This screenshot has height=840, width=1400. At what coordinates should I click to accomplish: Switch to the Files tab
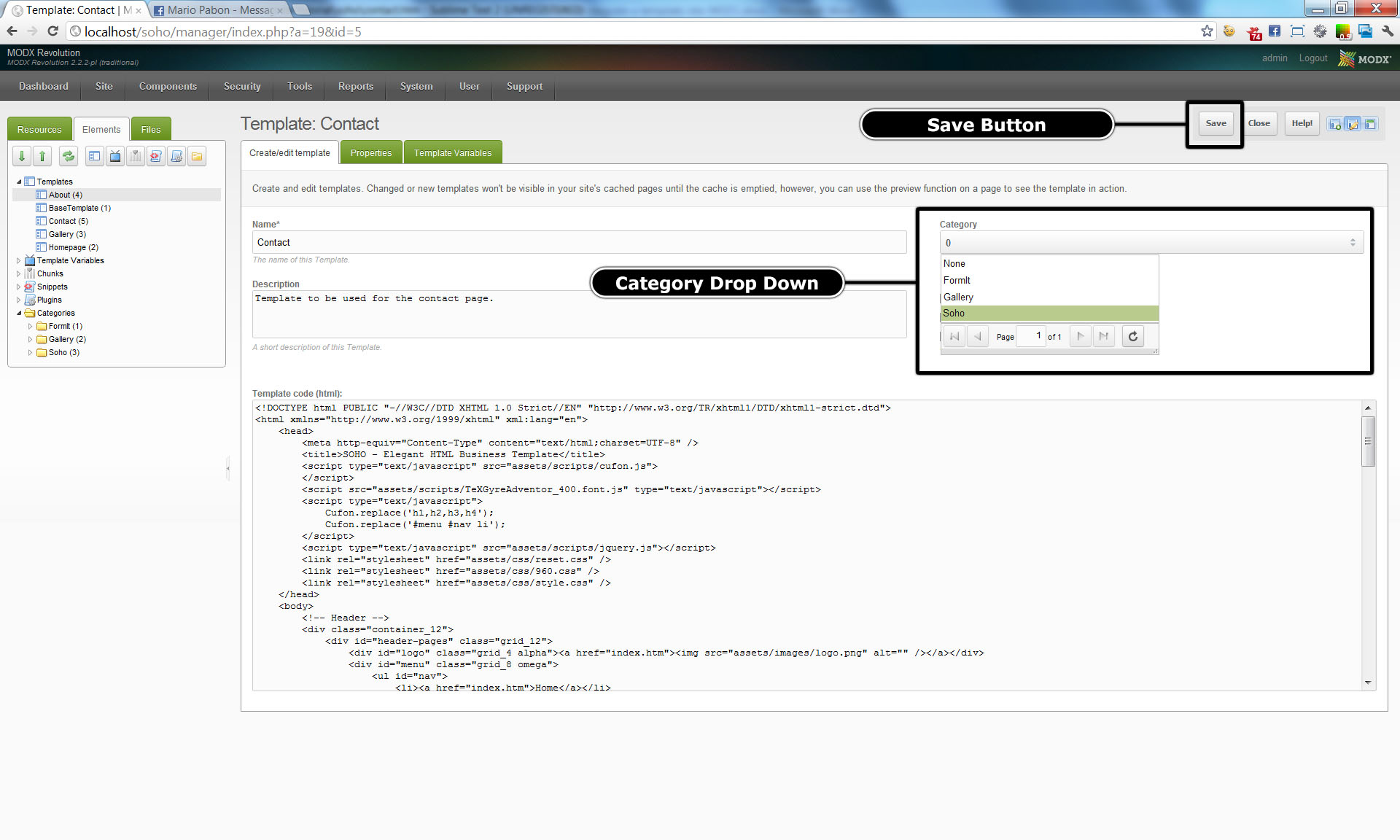pyautogui.click(x=151, y=129)
